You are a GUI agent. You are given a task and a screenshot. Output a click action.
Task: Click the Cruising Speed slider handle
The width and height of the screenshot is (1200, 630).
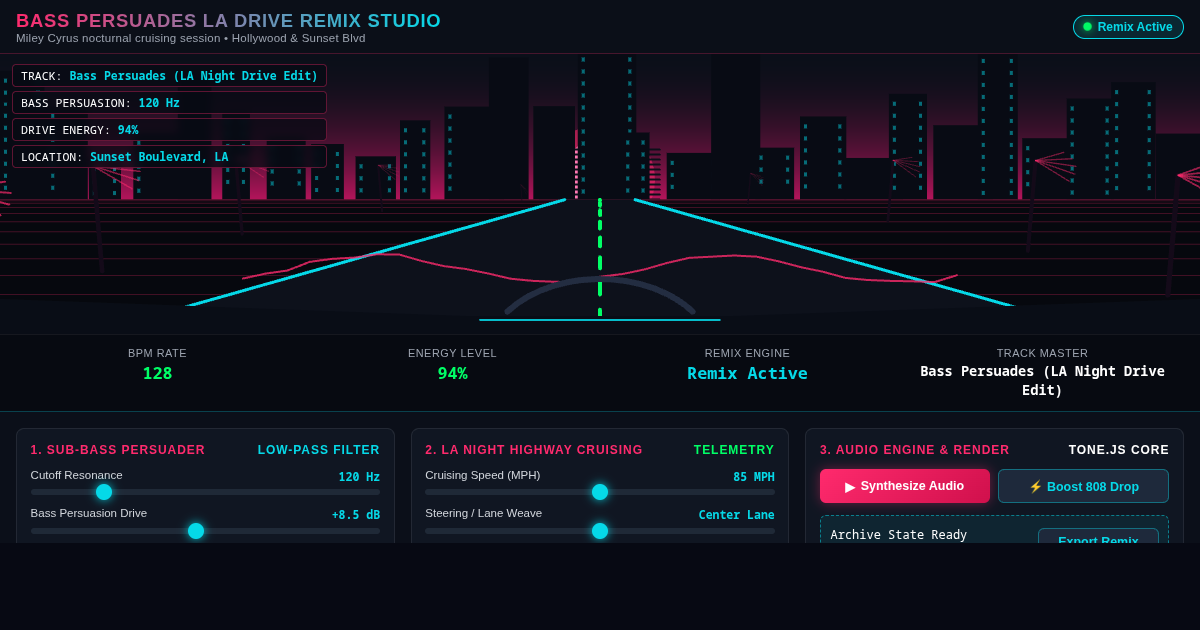[x=600, y=492]
